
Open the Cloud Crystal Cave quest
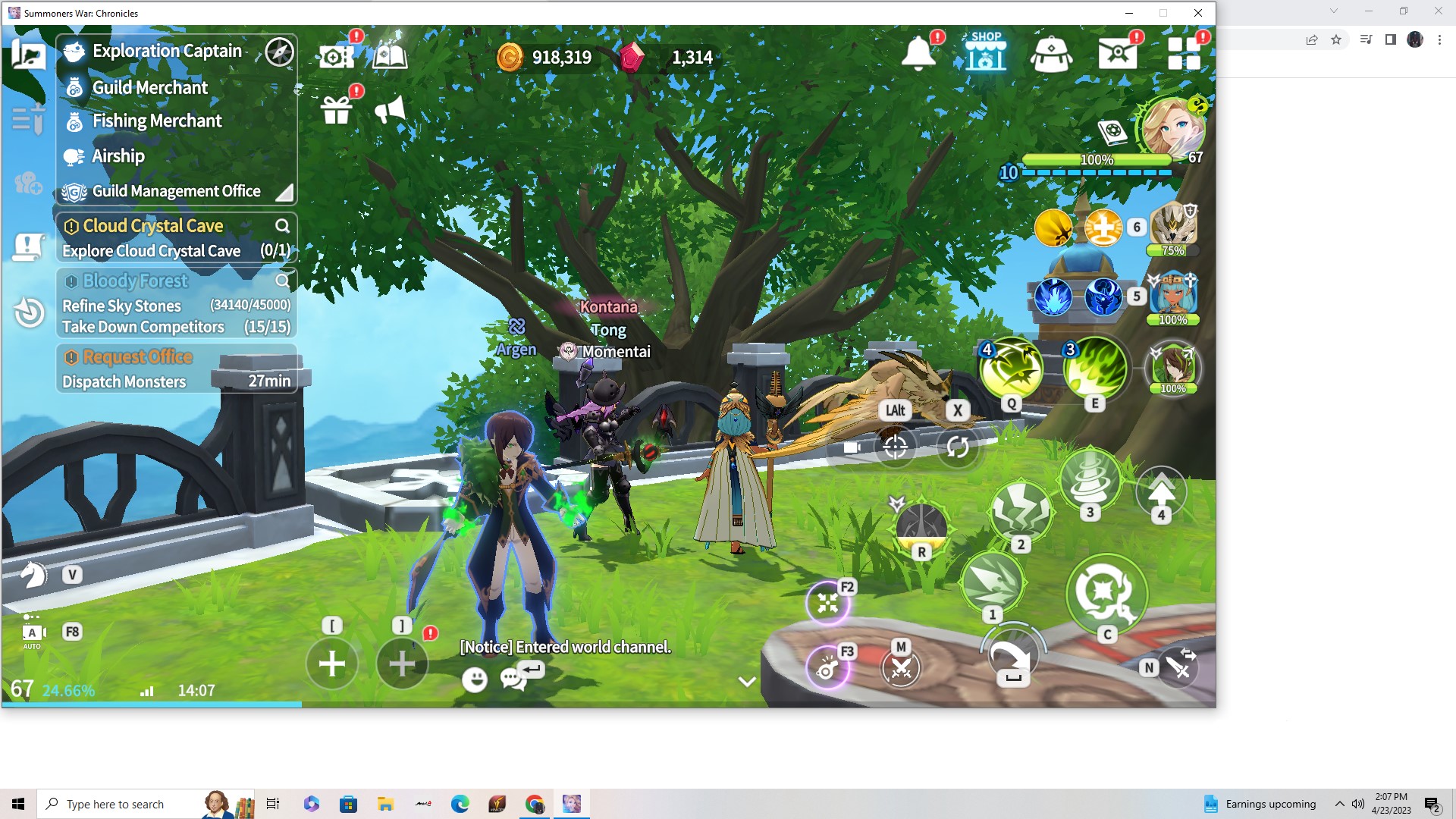click(x=176, y=238)
